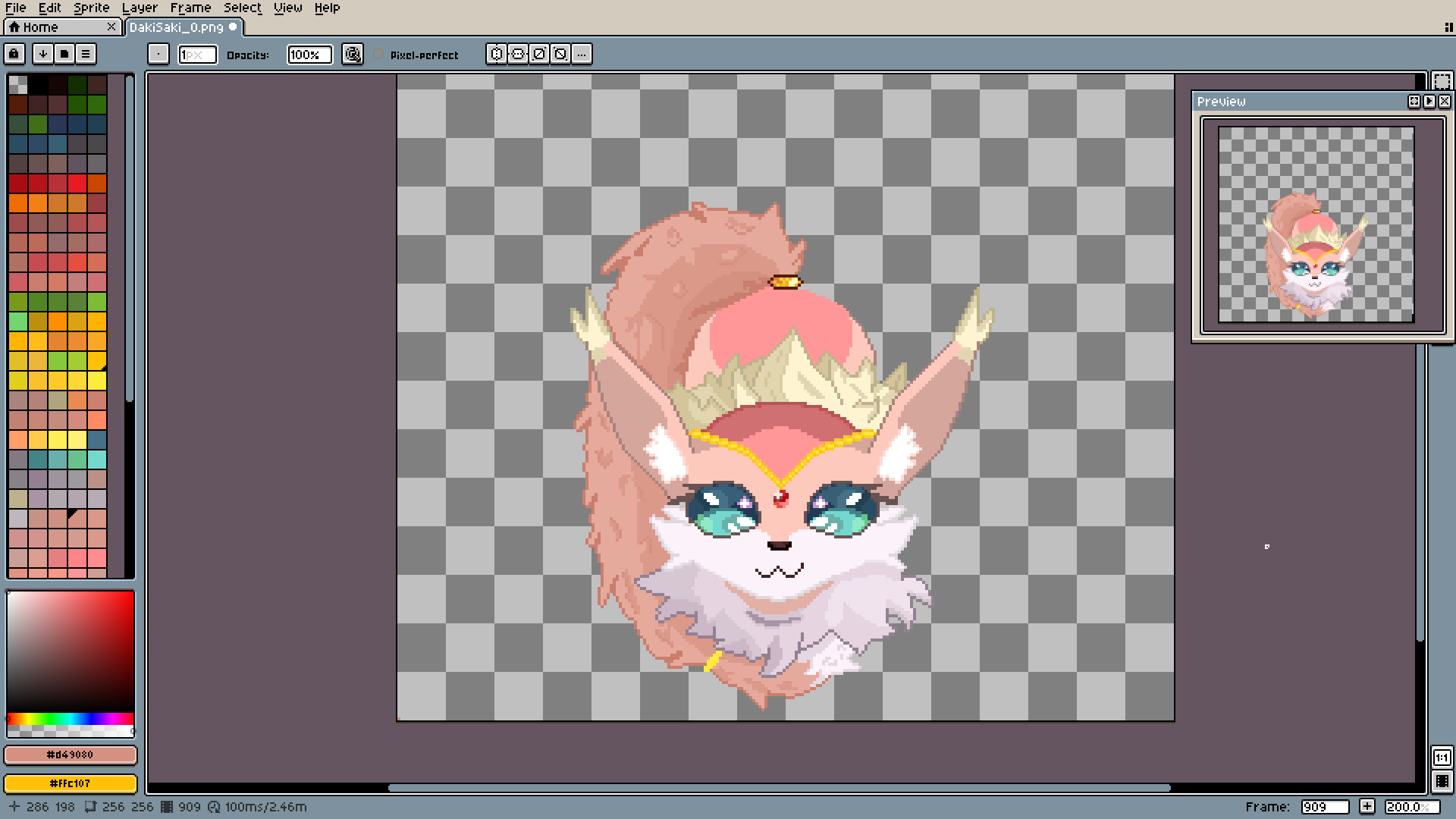The image size is (1456, 819).
Task: Click the right diagonal symmetry icon
Action: coord(539,54)
